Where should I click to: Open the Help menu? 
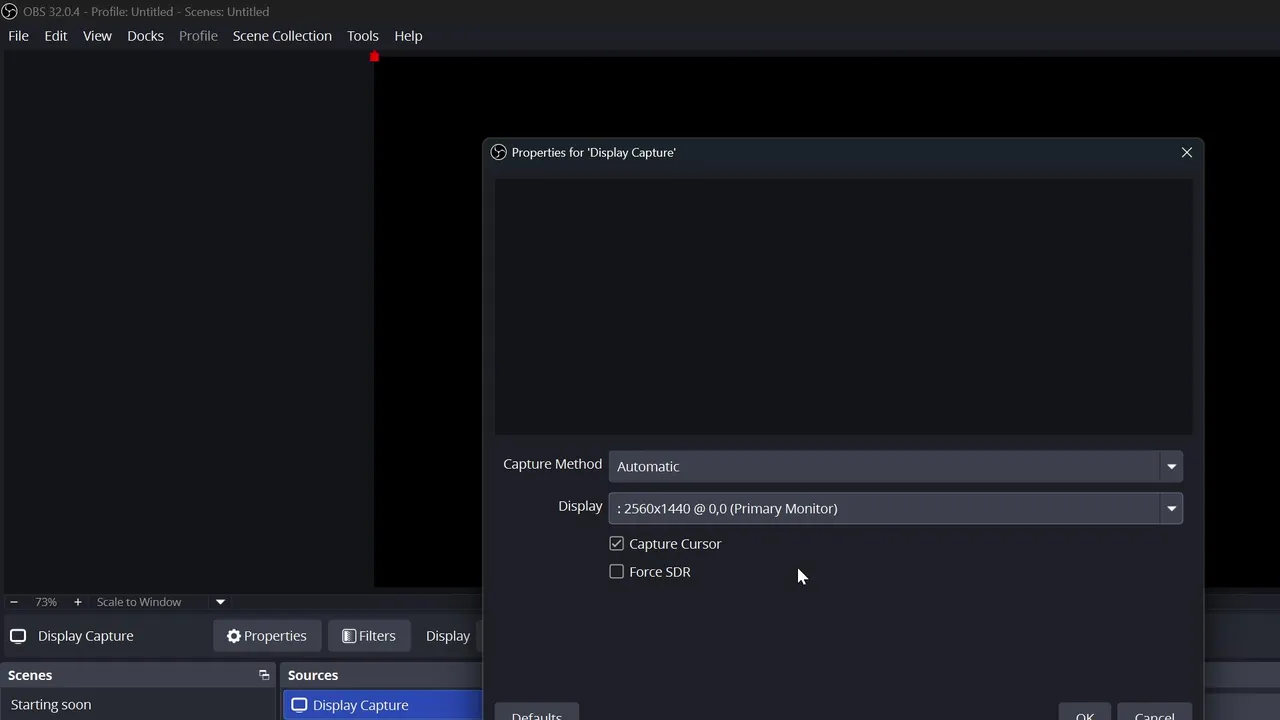coord(408,36)
